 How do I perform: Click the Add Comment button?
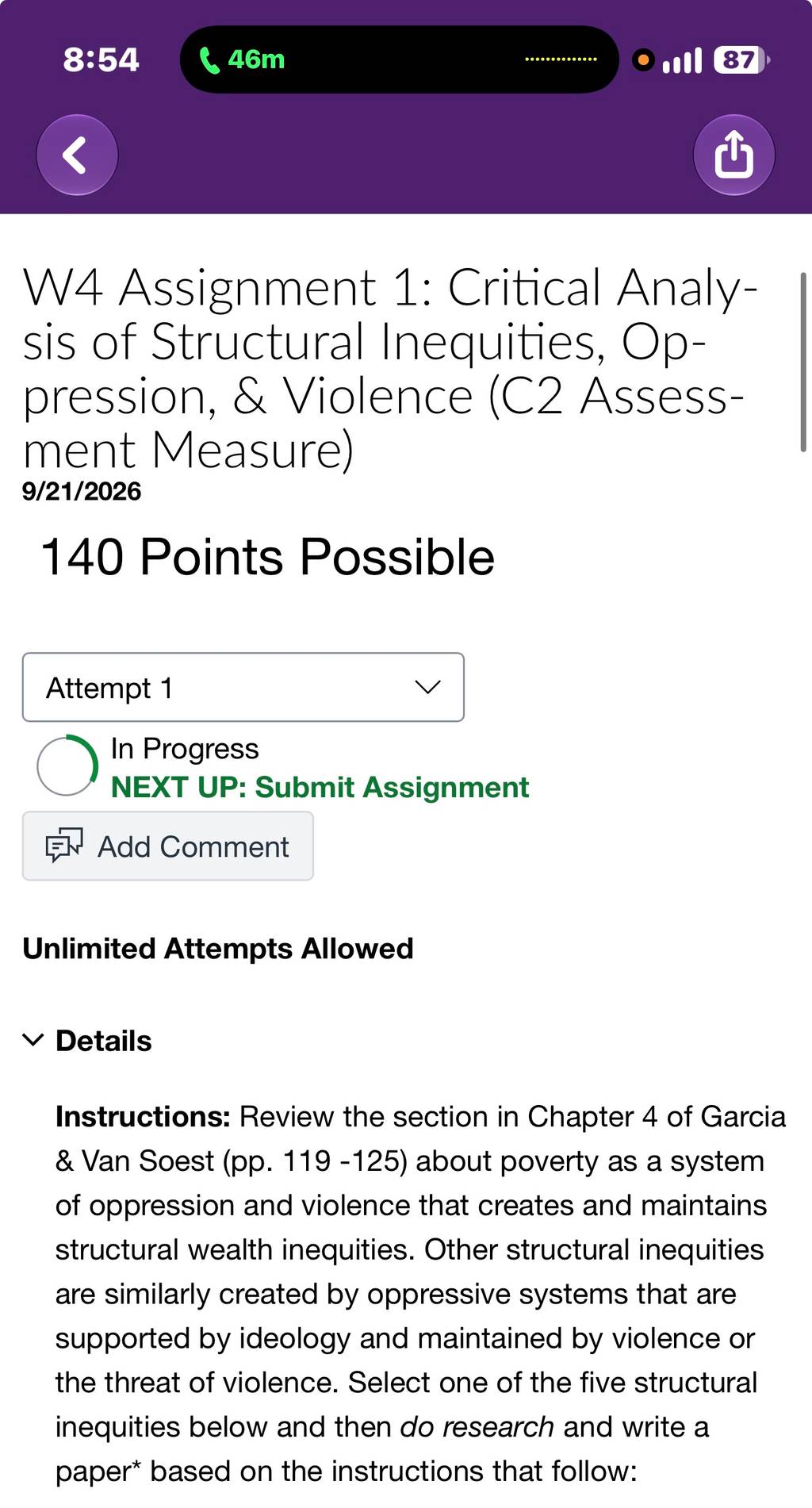[x=168, y=846]
